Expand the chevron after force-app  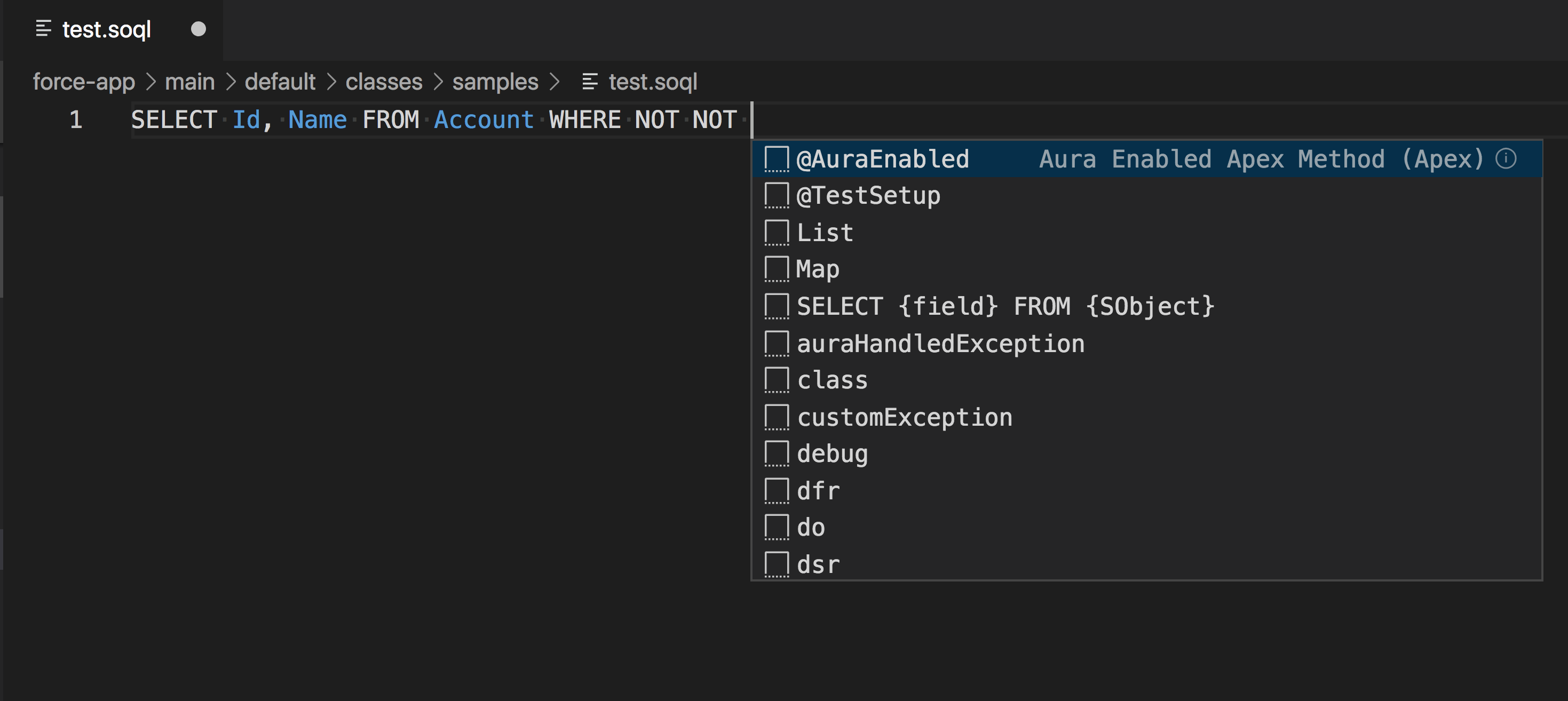(x=152, y=81)
